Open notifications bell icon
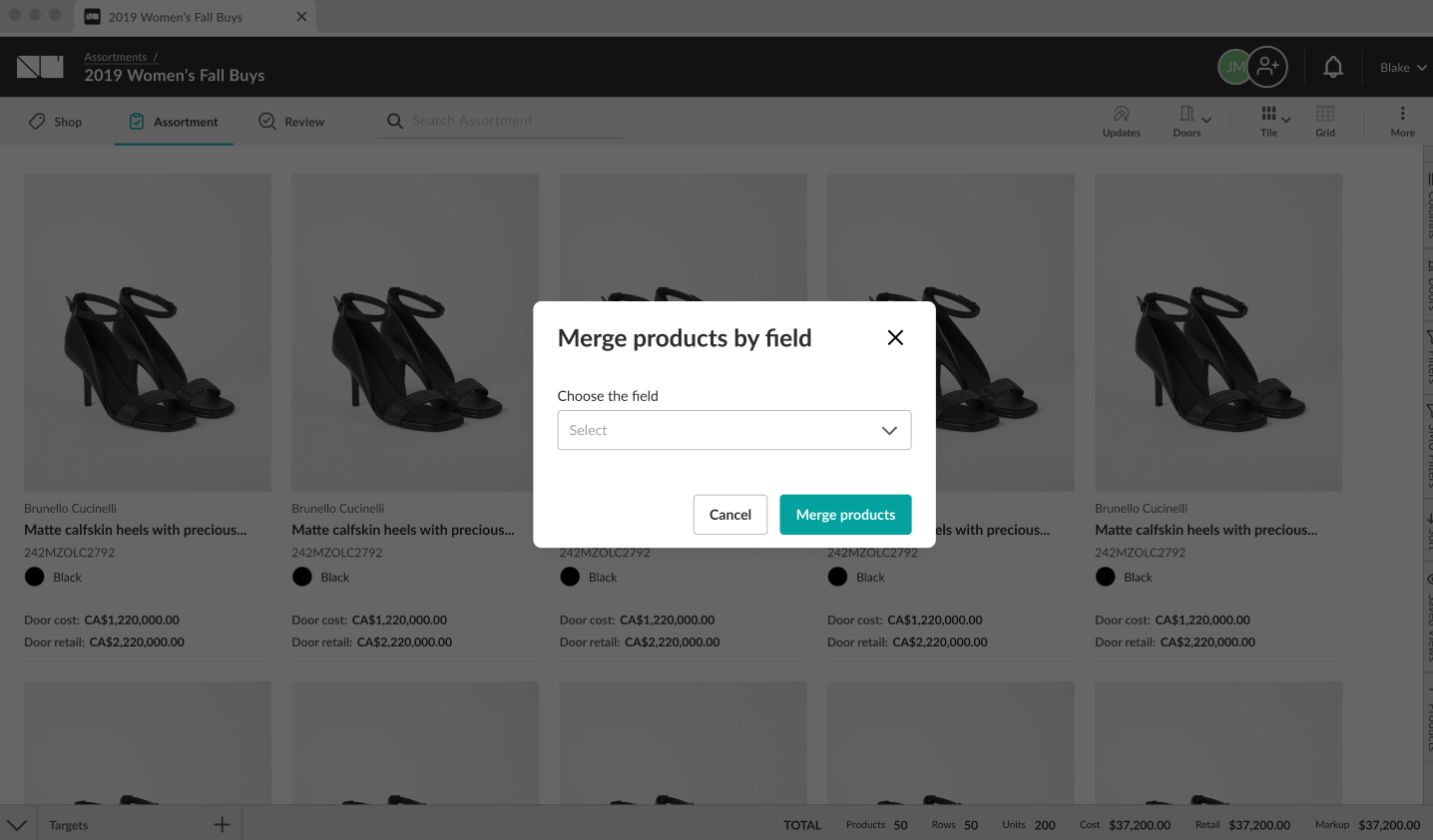 (x=1333, y=67)
